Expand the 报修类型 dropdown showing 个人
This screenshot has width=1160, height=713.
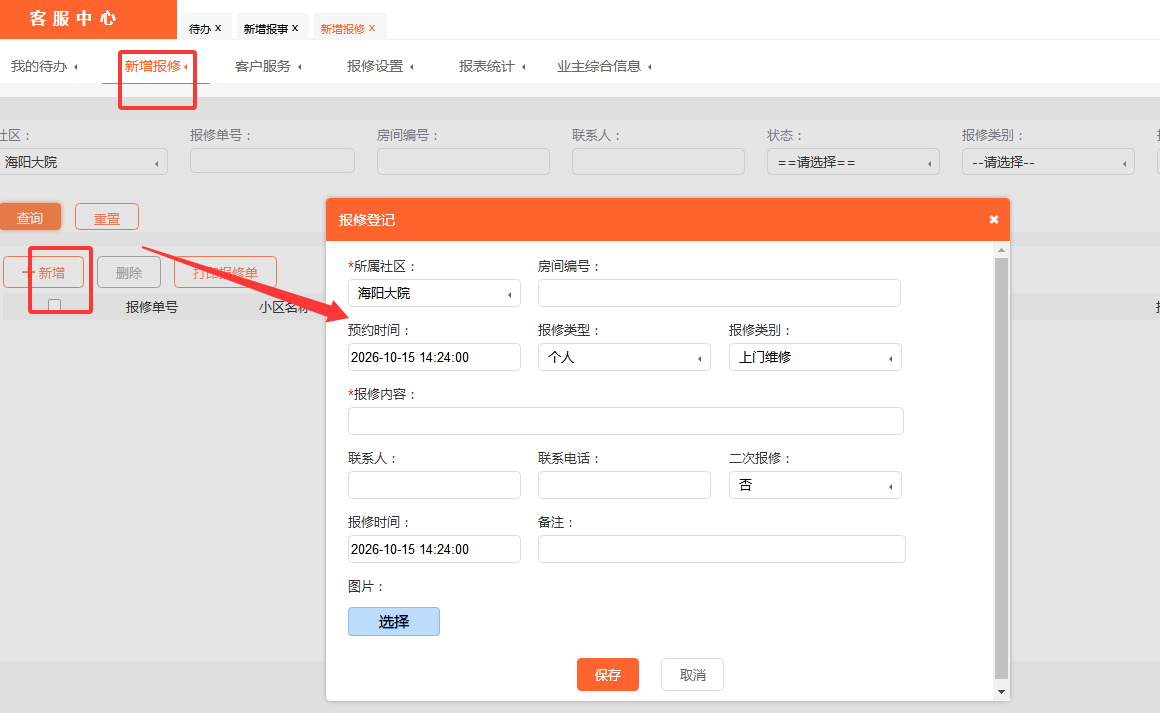pyautogui.click(x=624, y=357)
